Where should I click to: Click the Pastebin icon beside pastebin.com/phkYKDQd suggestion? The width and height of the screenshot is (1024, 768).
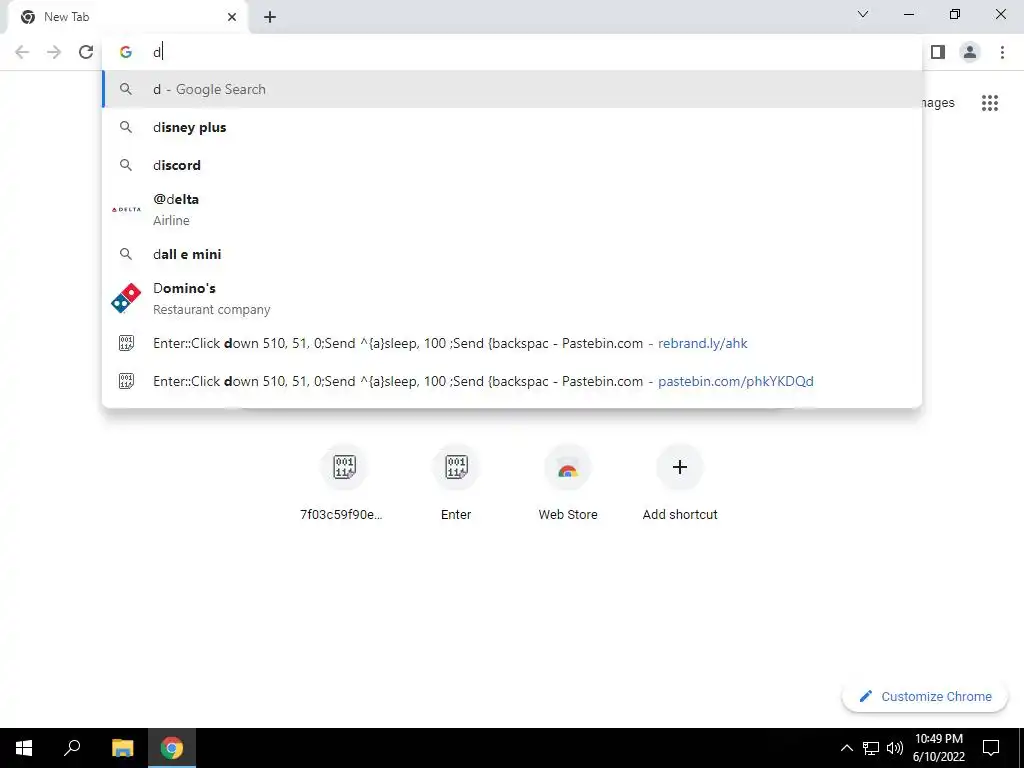click(x=126, y=381)
